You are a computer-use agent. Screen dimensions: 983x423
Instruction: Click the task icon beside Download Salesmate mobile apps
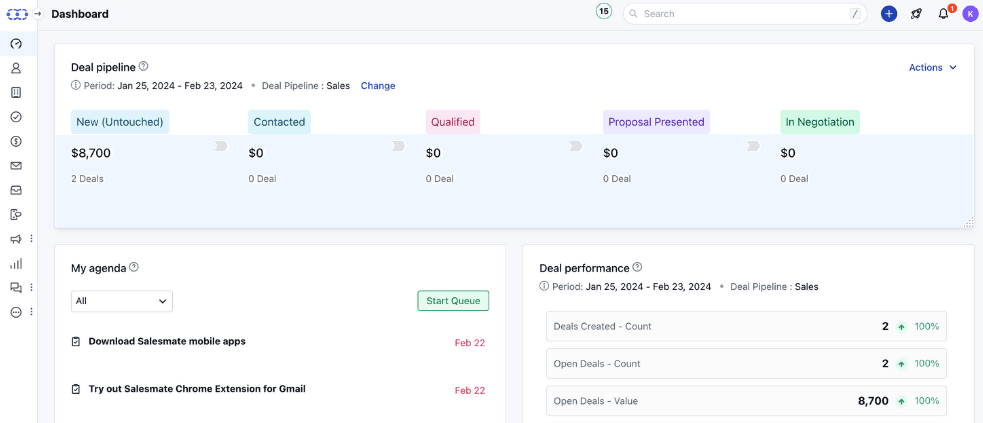pos(76,342)
